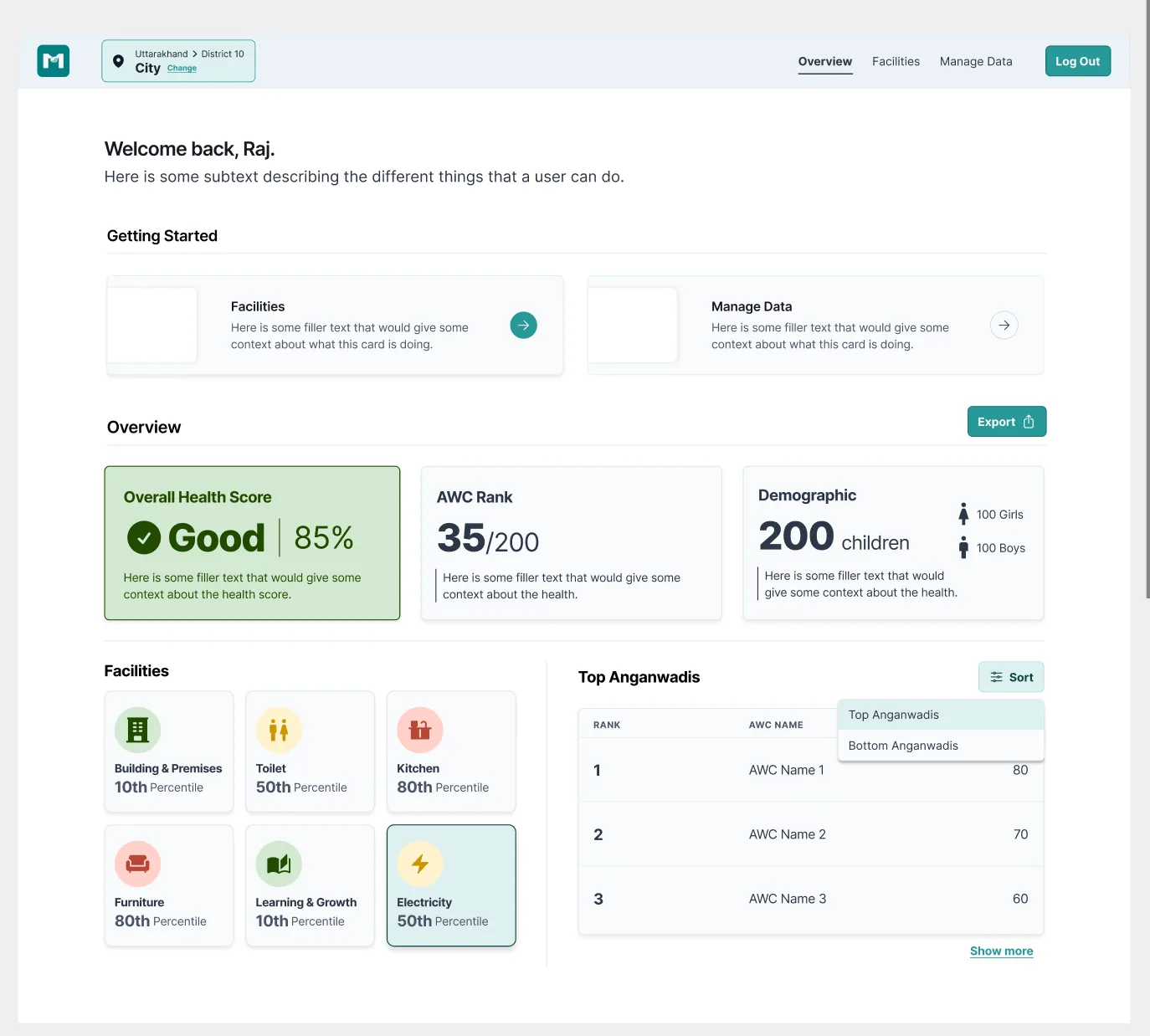The height and width of the screenshot is (1036, 1150).
Task: Open the Manage Data getting started card
Action: click(x=815, y=326)
